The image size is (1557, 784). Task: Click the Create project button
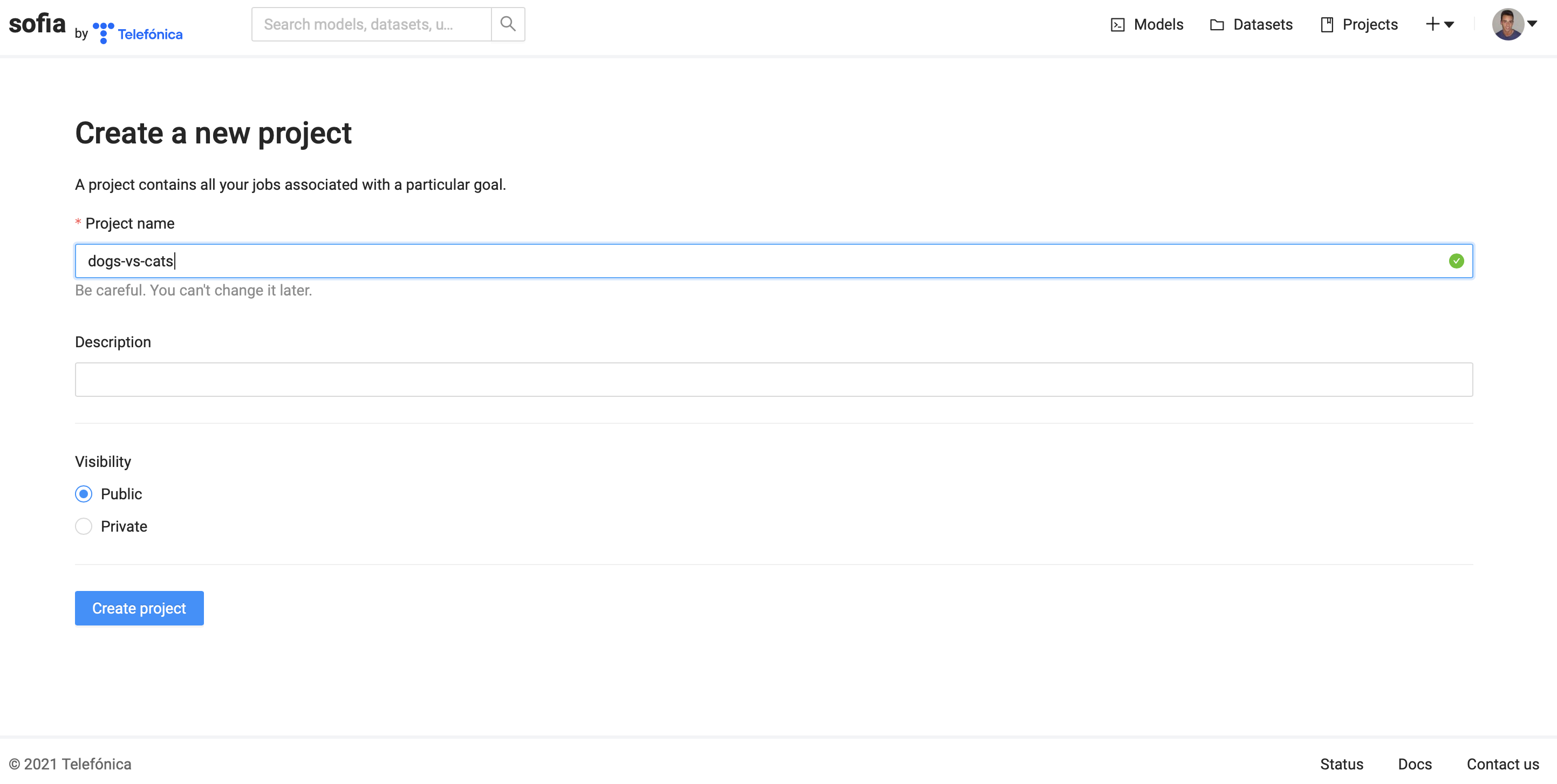click(x=139, y=608)
